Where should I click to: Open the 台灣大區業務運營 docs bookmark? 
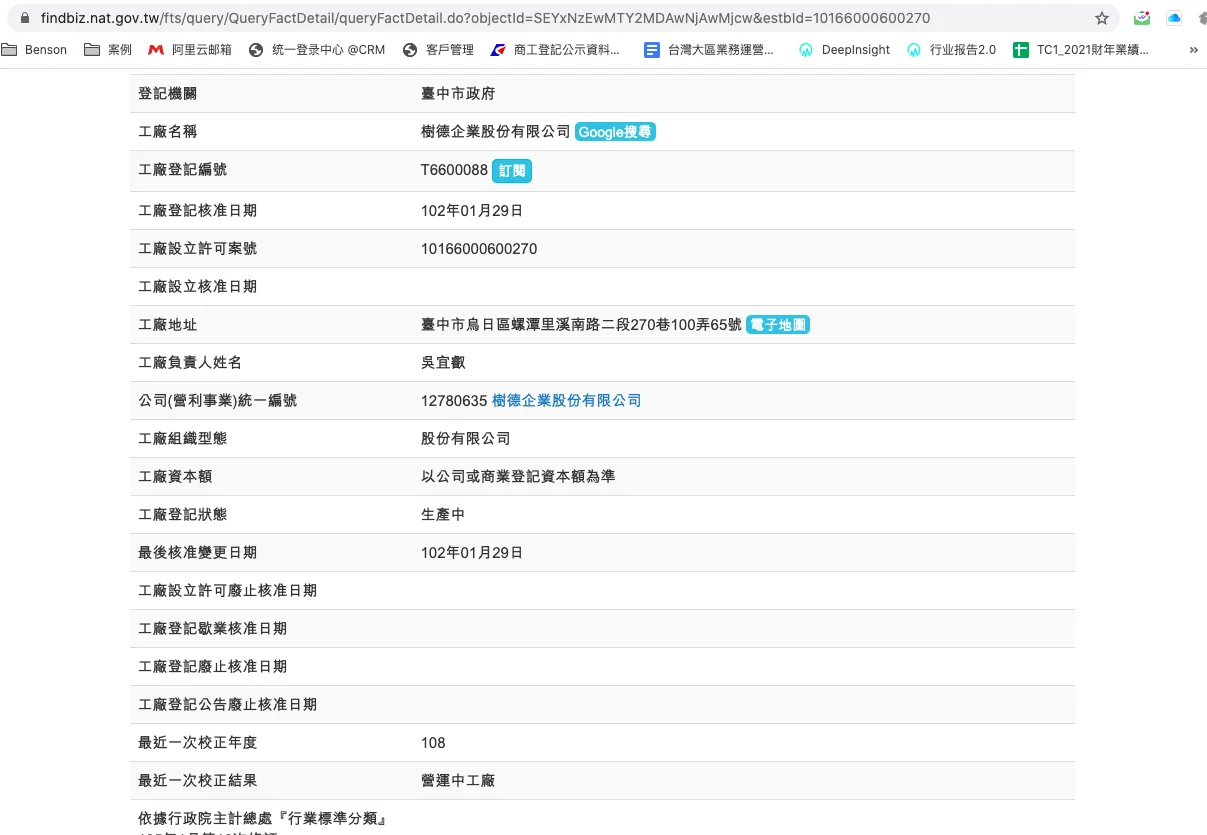pyautogui.click(x=709, y=50)
